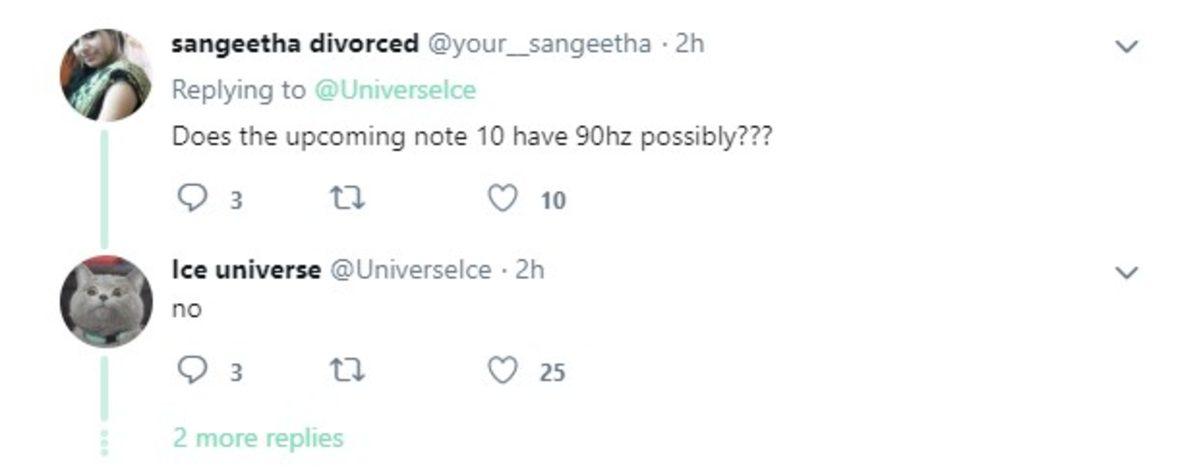Like sangeetha's tweet with the heart icon
This screenshot has width=1200, height=470.
[501, 200]
